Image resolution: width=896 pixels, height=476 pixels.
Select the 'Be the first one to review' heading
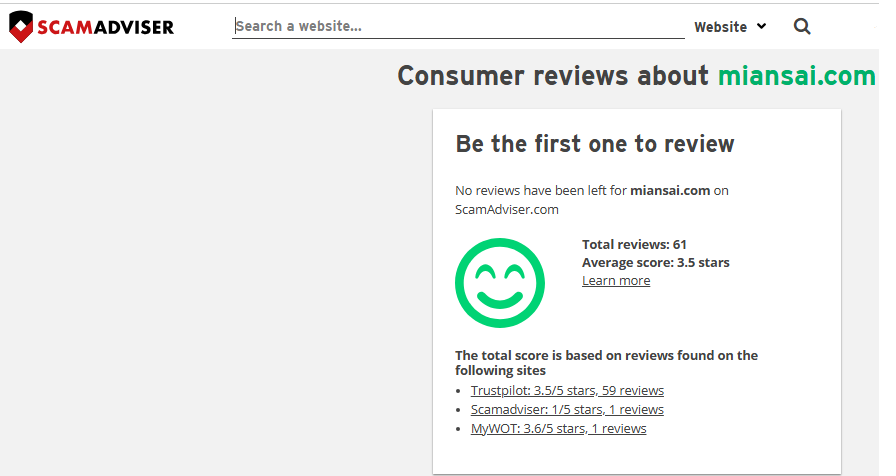point(594,144)
